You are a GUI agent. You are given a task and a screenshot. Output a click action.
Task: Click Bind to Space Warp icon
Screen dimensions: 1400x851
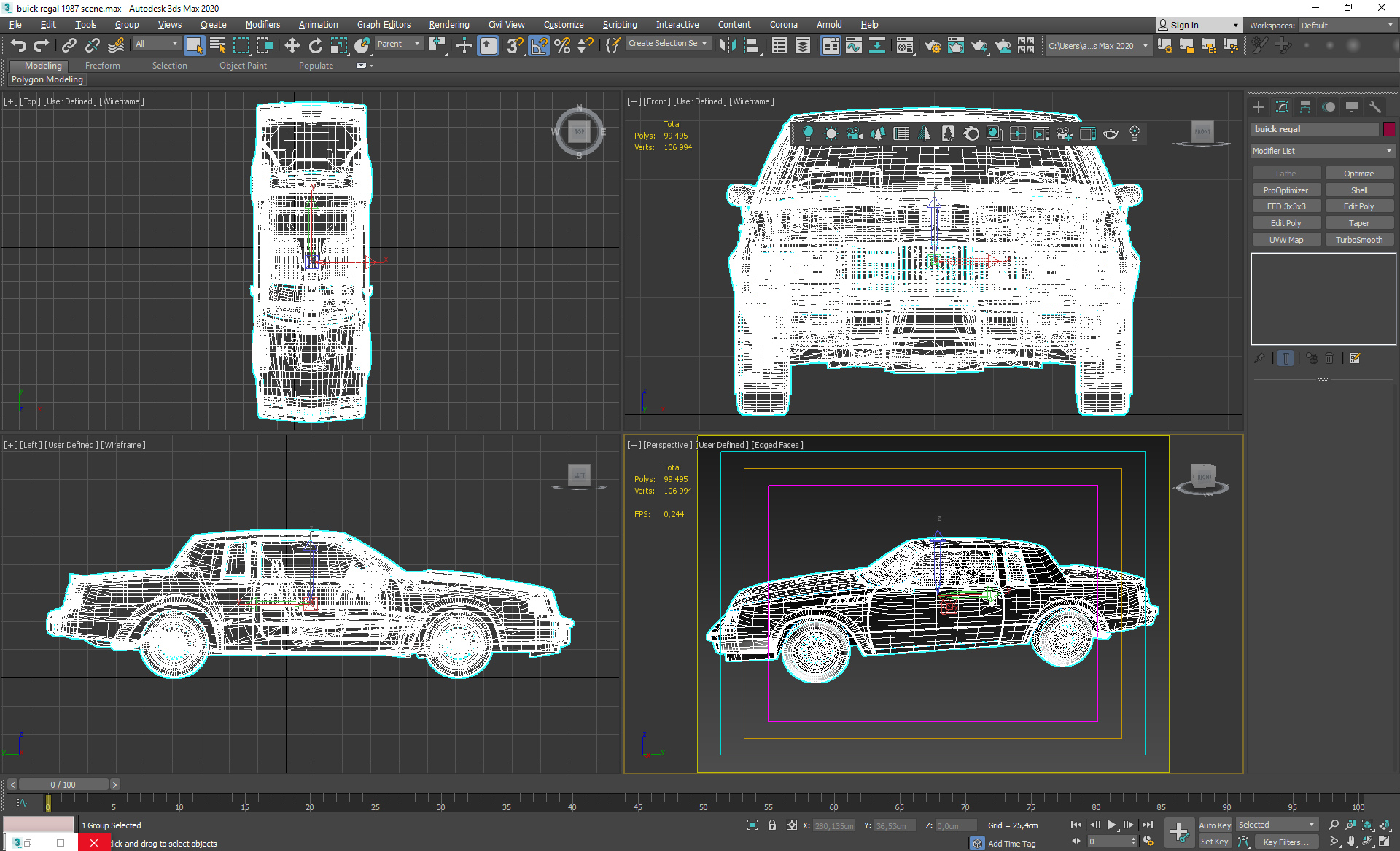116,46
